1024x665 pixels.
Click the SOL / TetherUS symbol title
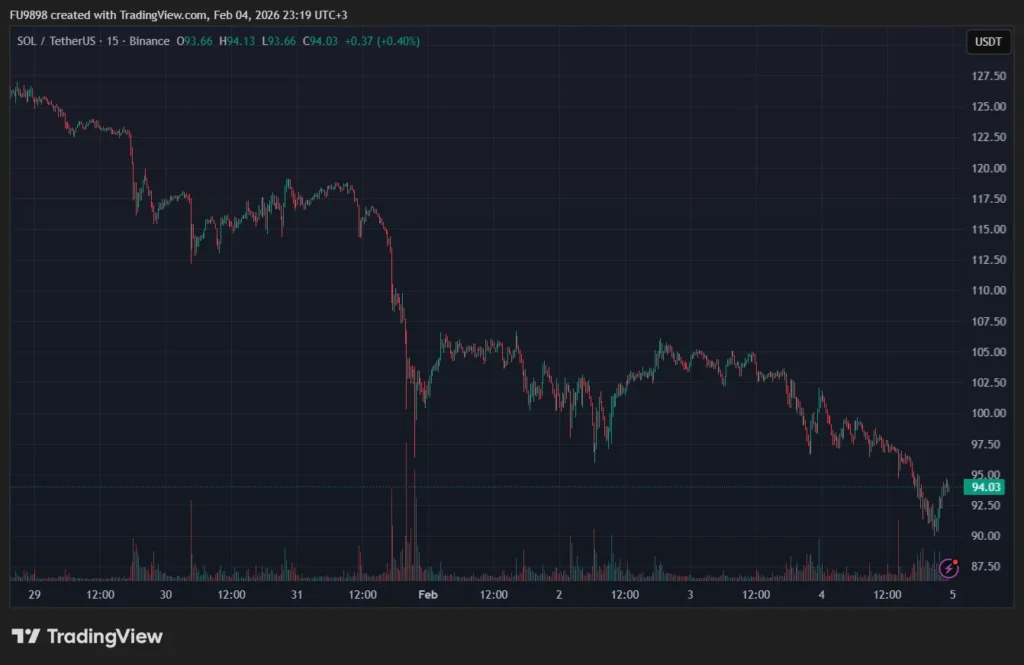tap(56, 41)
